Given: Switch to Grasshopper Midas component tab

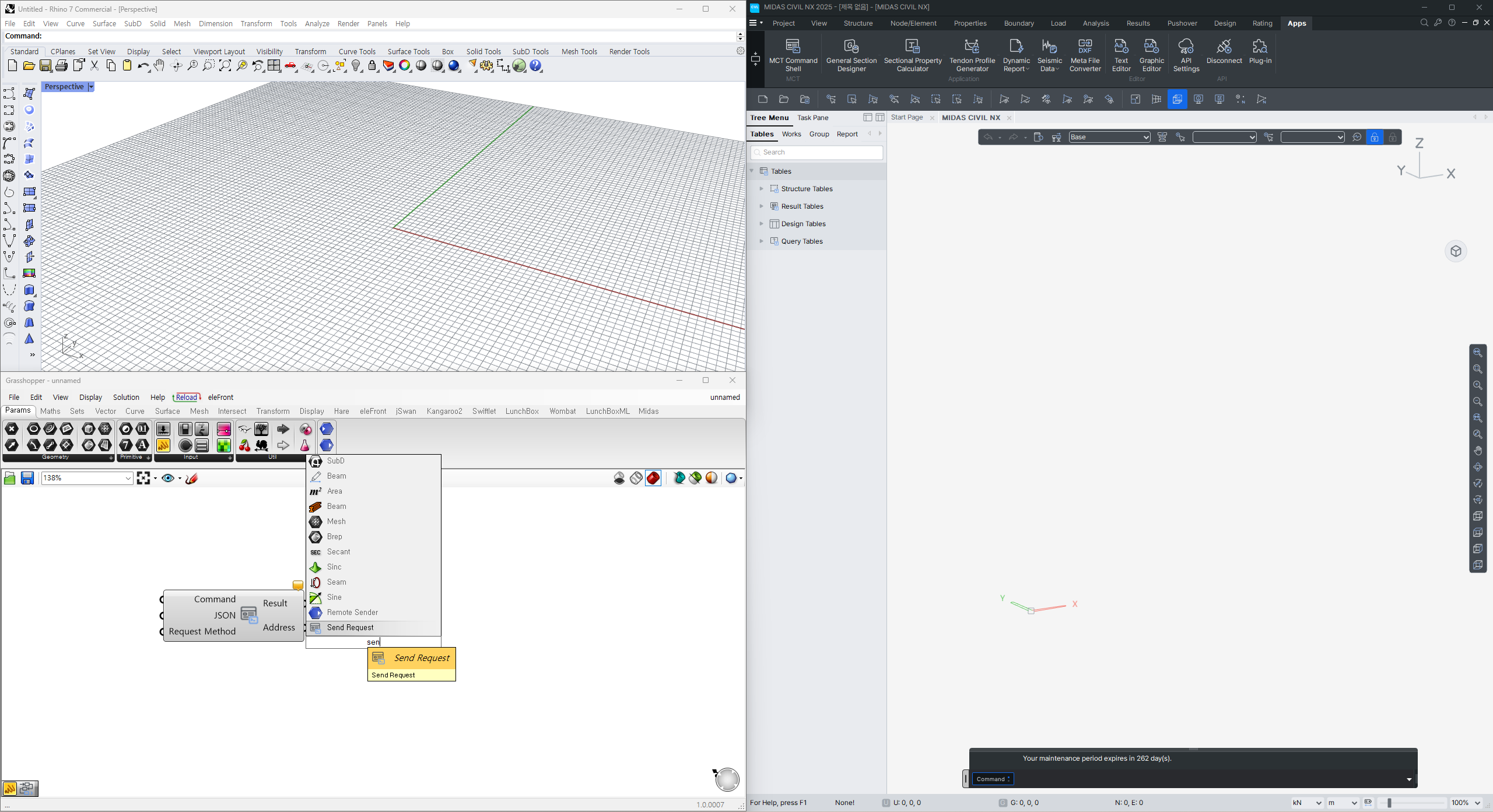Looking at the screenshot, I should coord(648,411).
